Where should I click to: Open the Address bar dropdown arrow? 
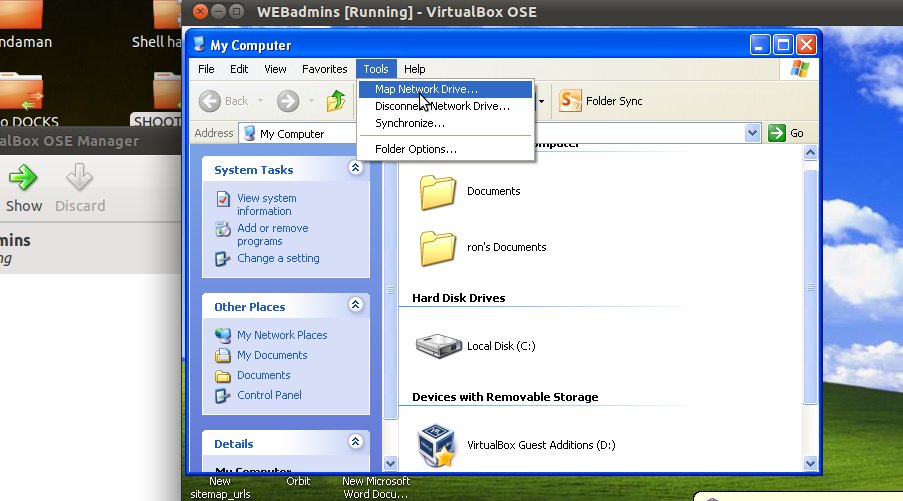pyautogui.click(x=752, y=133)
